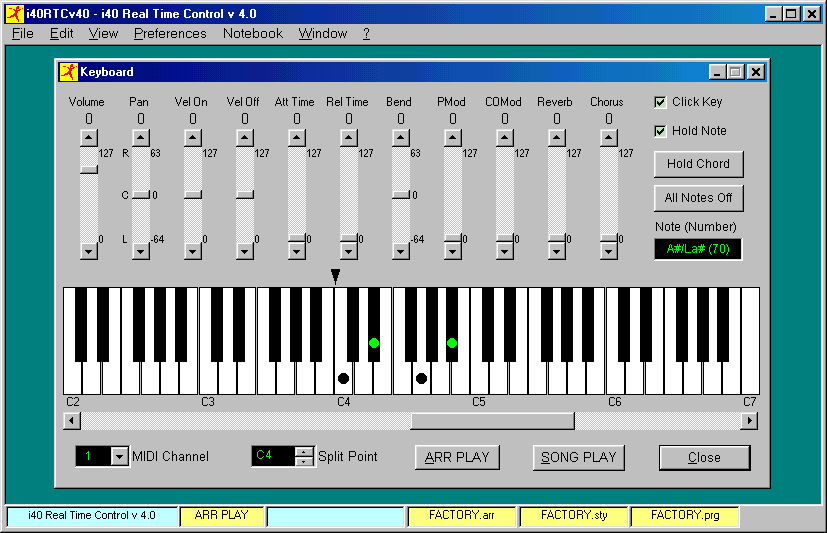
Task: Open the MIDI Channel dropdown
Action: point(120,457)
